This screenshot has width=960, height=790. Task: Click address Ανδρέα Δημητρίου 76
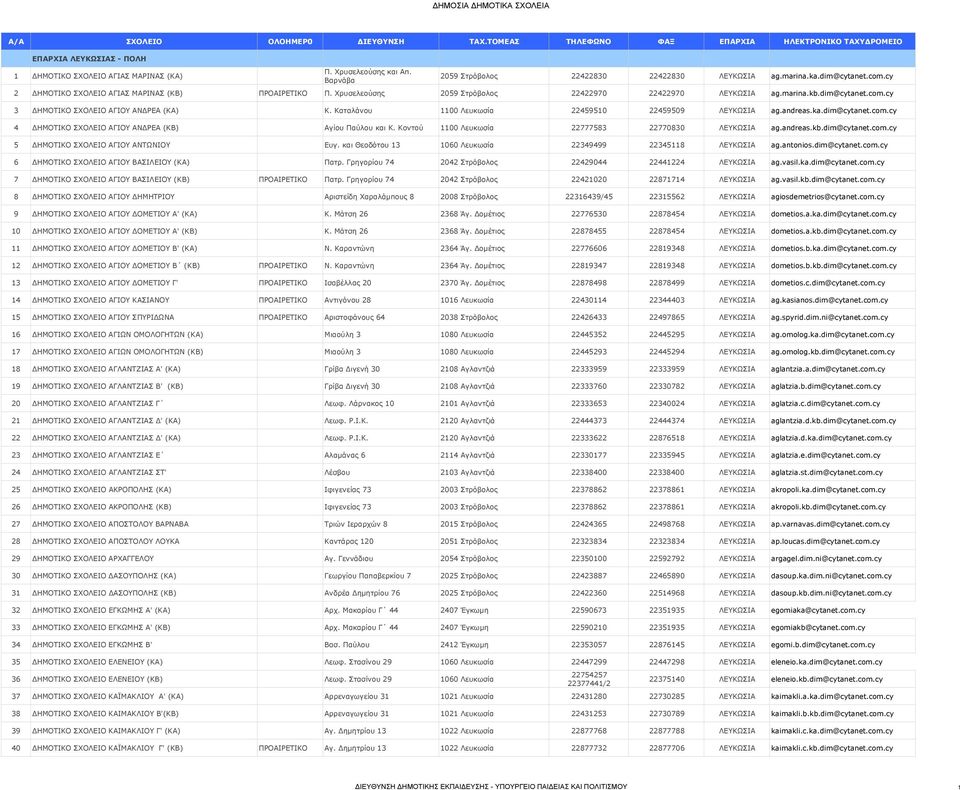[362, 593]
